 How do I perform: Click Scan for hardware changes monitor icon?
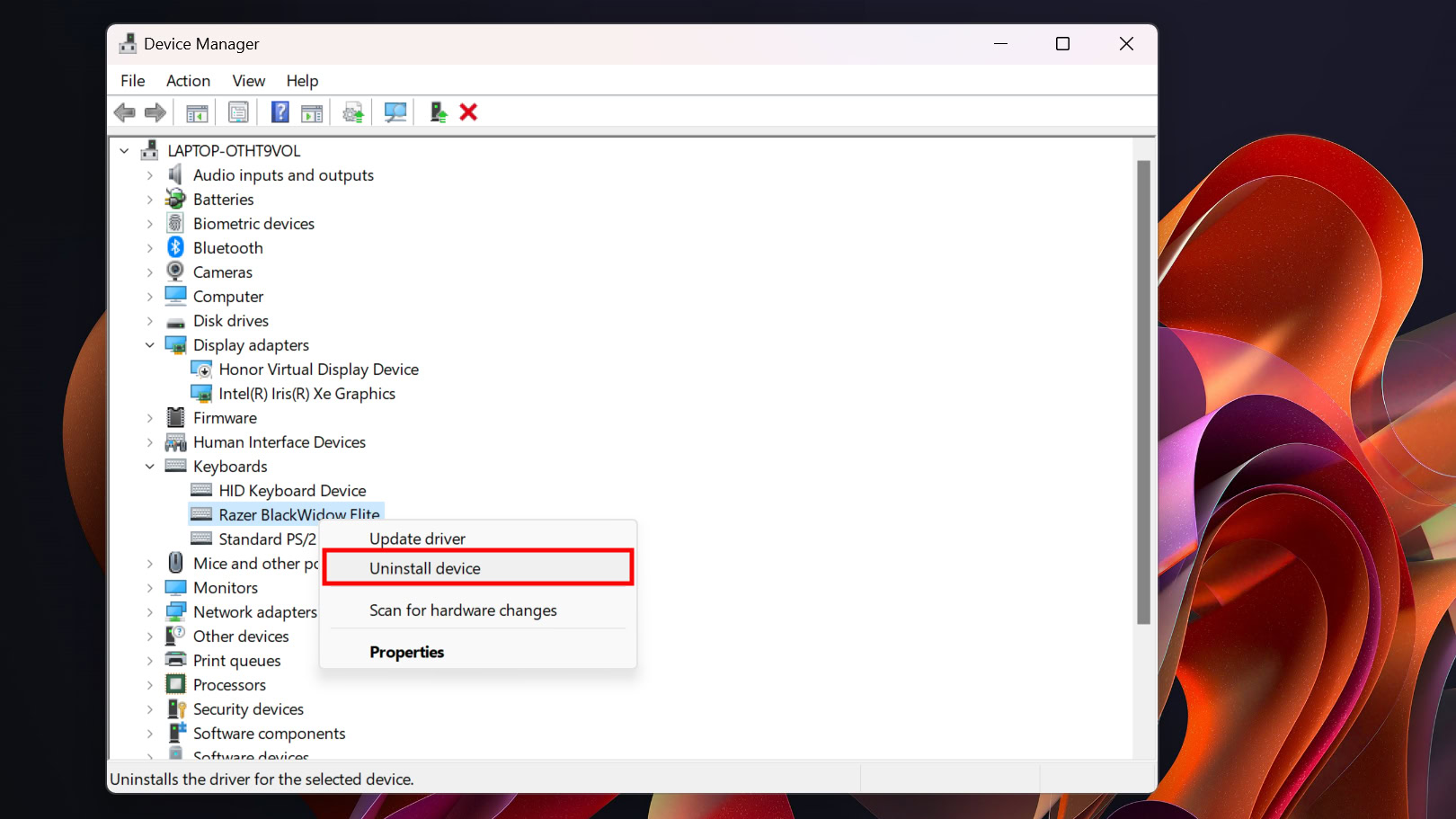pos(395,112)
